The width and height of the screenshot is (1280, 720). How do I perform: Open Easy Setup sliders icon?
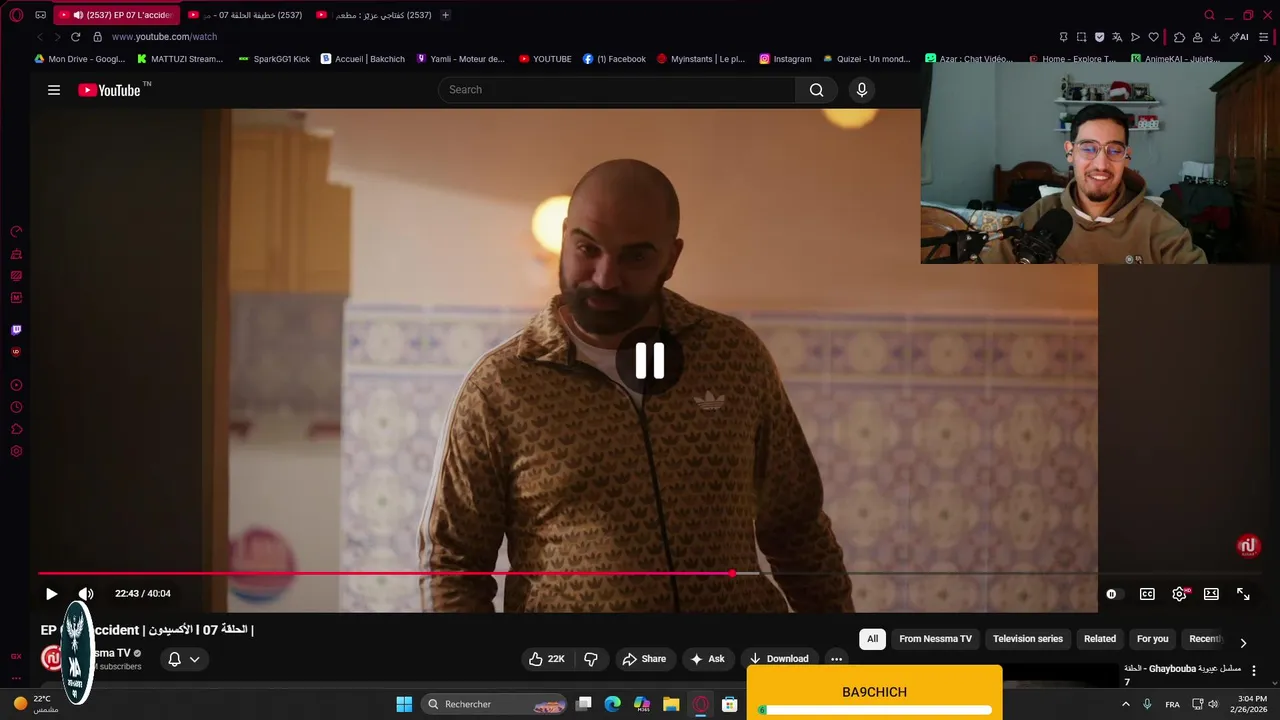pyautogui.click(x=1261, y=37)
